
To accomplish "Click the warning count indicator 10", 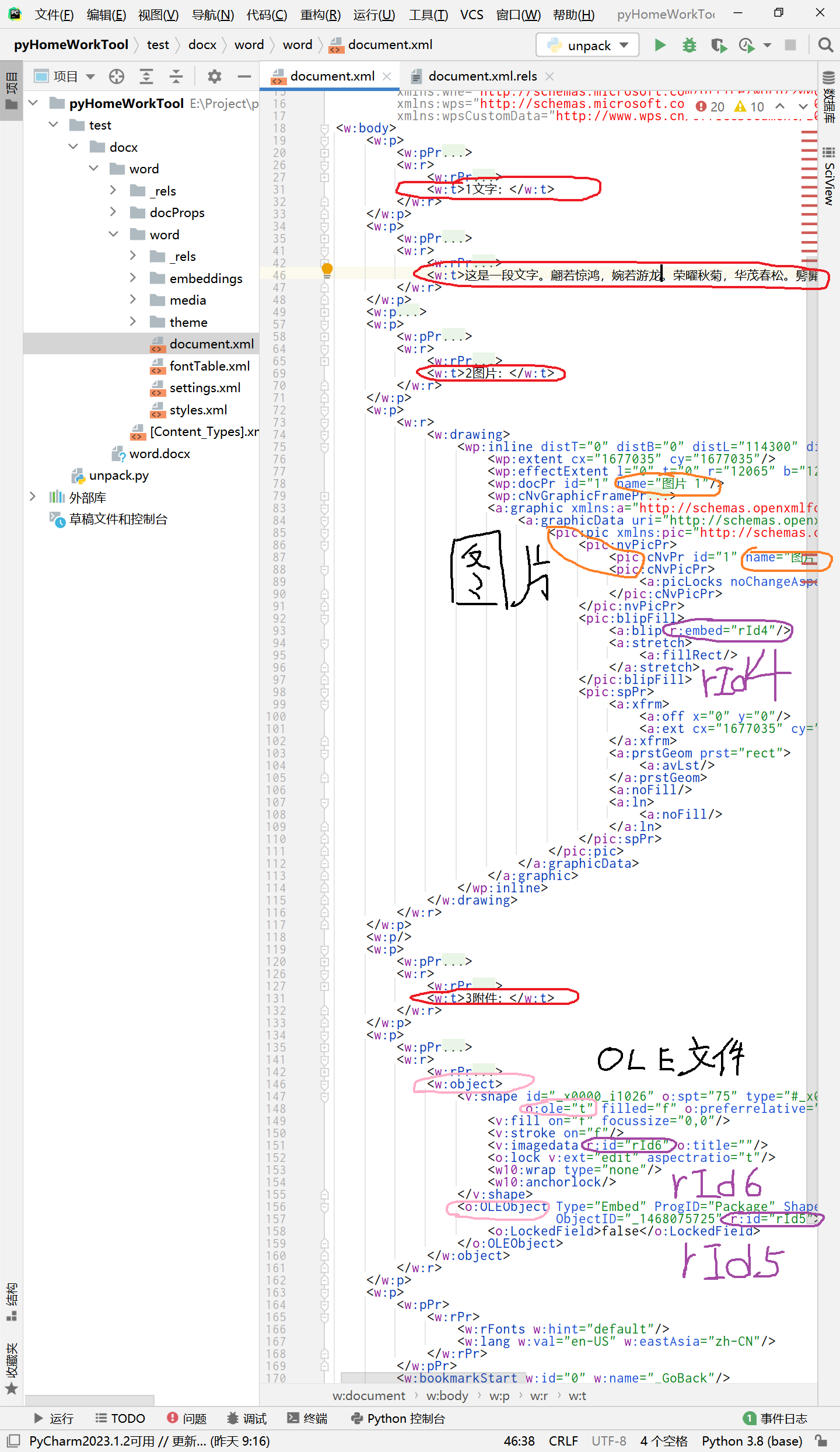I will [749, 107].
